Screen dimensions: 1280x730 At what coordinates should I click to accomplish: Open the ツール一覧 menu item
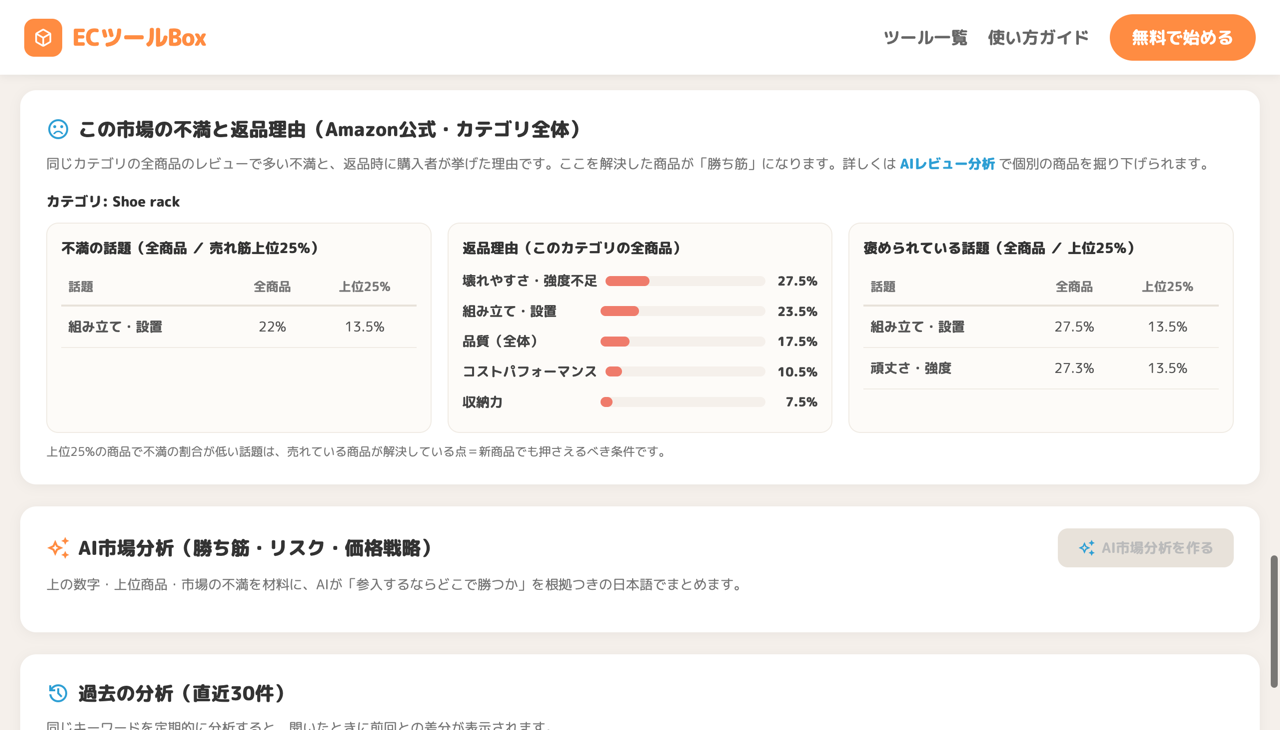(925, 38)
